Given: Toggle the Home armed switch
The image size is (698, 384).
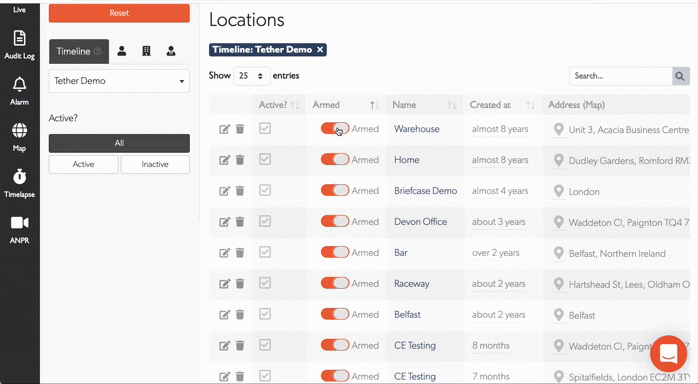Looking at the screenshot, I should [x=335, y=159].
